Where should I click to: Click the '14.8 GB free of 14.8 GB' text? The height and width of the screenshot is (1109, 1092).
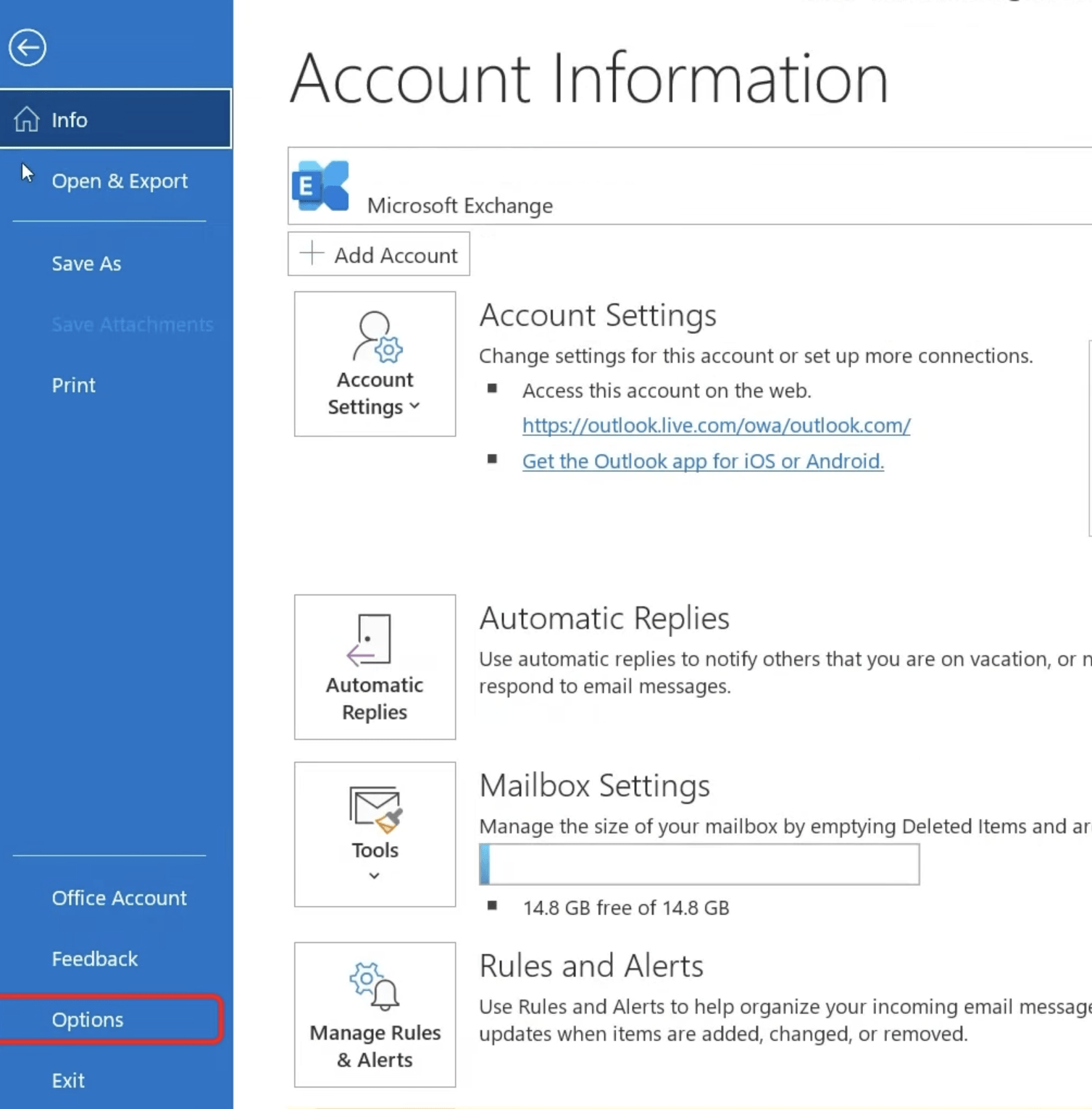[626, 908]
